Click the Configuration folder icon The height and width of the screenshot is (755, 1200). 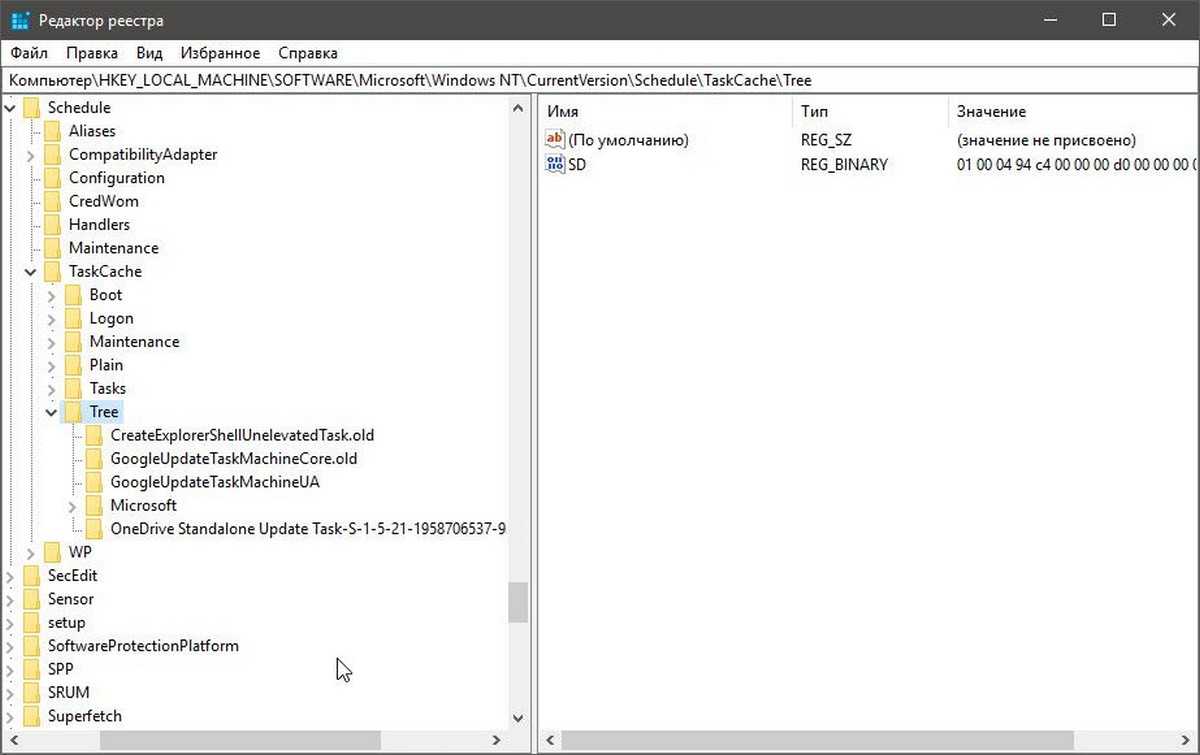click(x=53, y=178)
